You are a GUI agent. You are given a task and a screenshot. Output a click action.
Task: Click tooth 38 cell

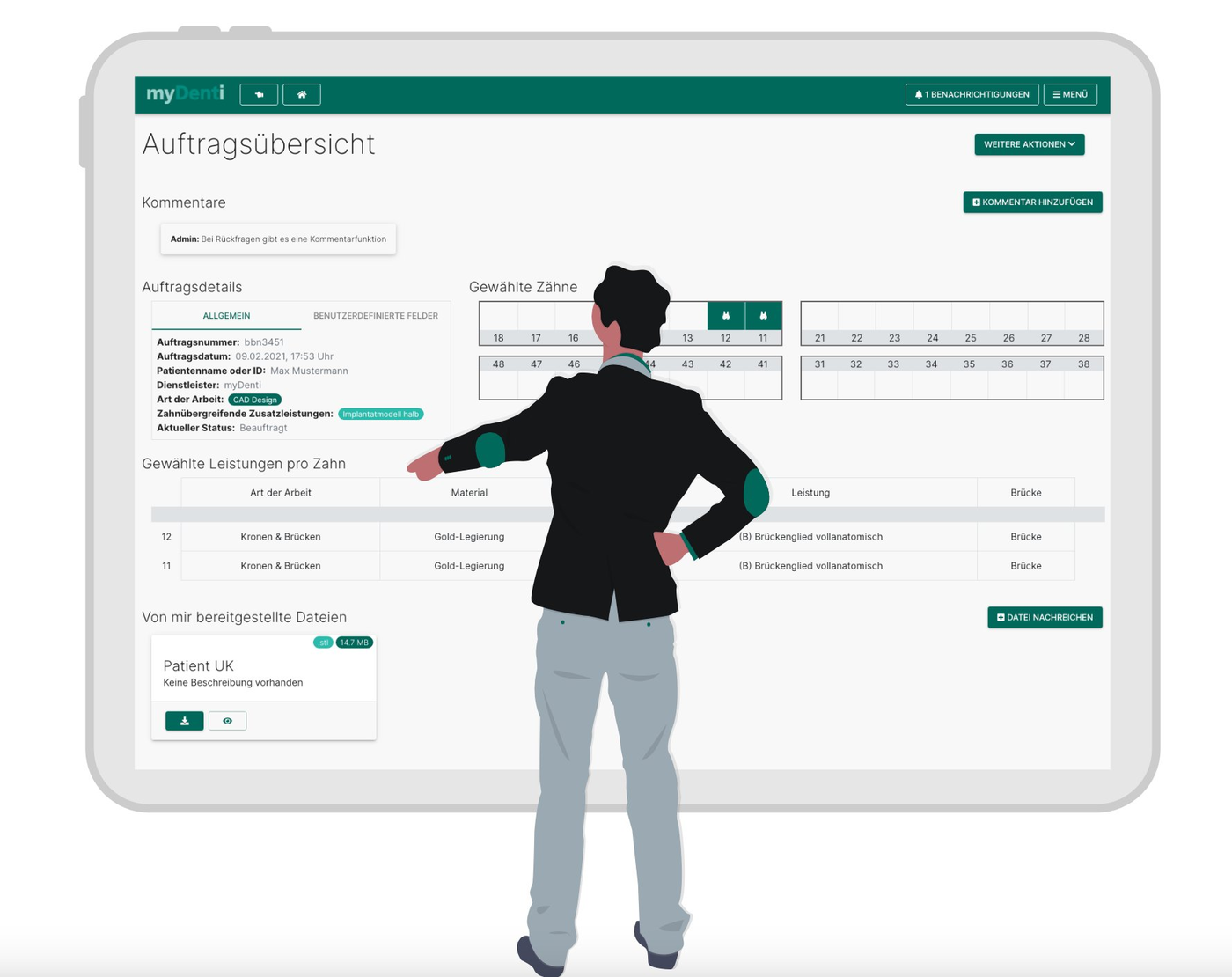[1084, 378]
